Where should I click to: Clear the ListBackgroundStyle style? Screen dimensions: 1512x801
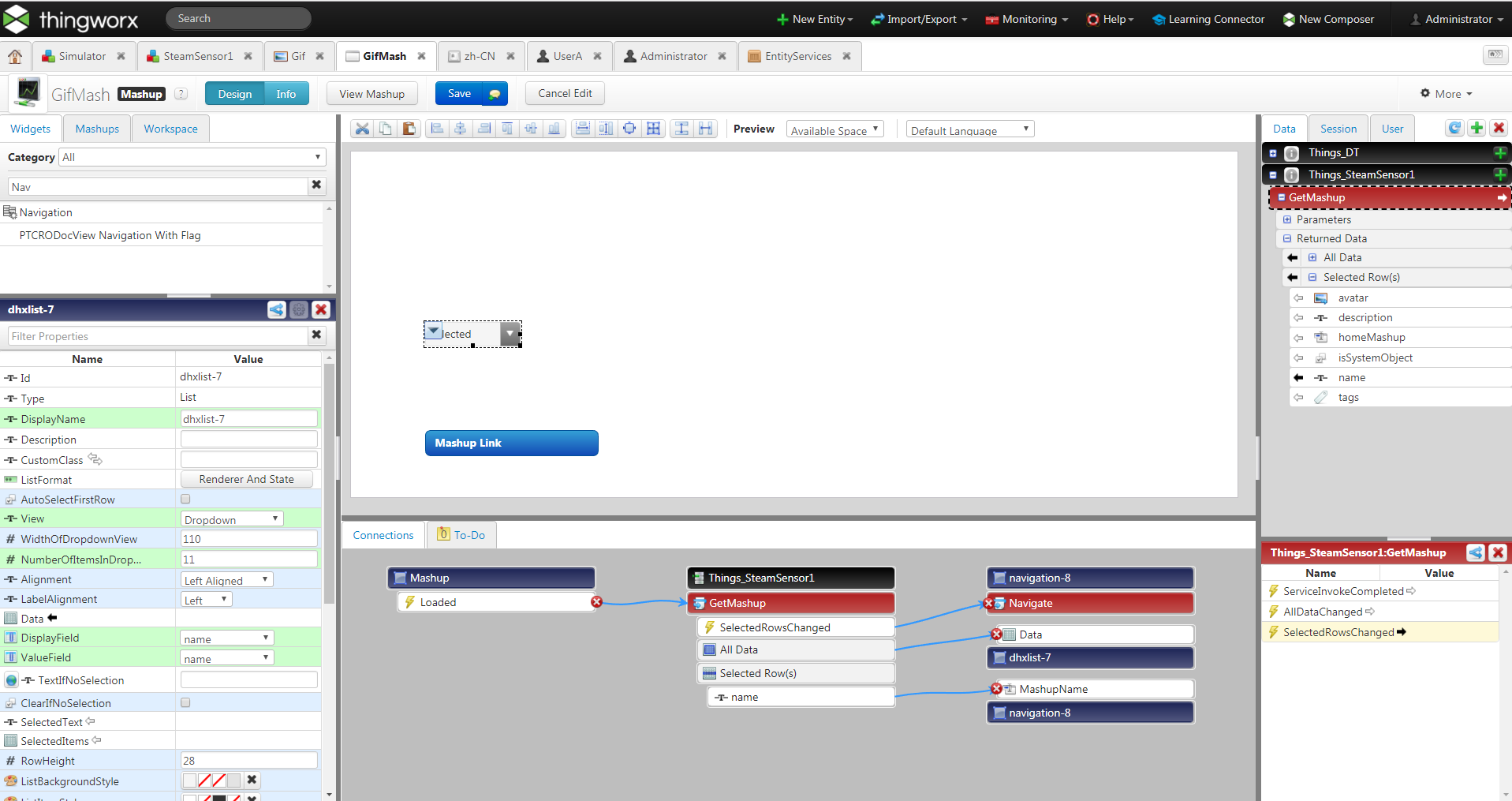tap(252, 780)
